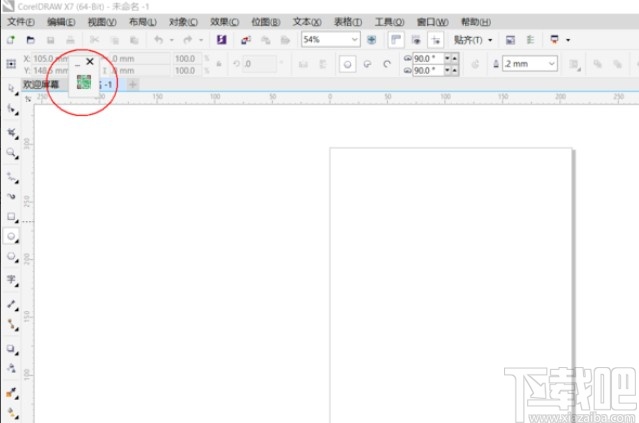Select the Rectangle tool

[x=11, y=217]
